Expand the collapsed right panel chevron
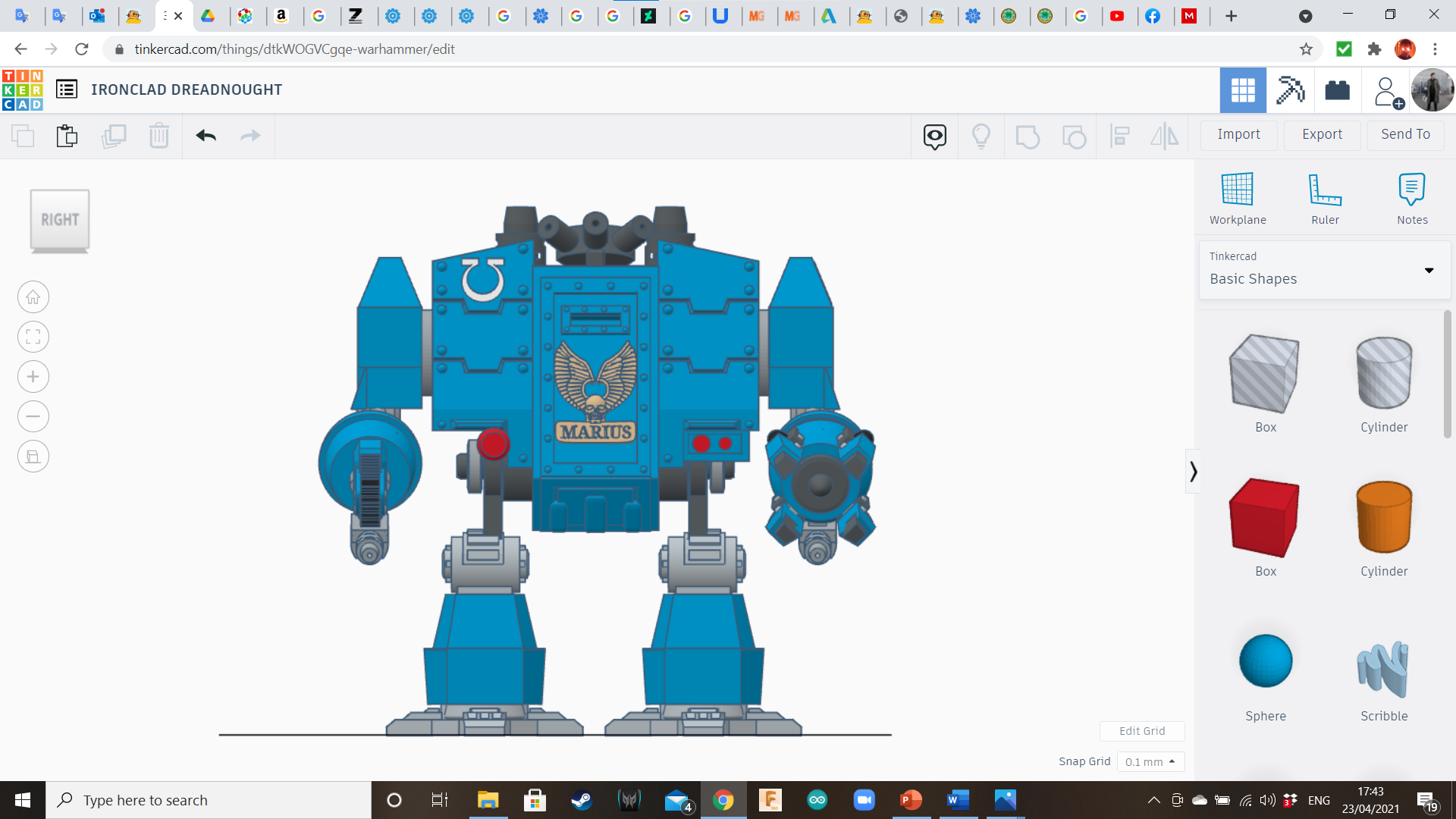 pyautogui.click(x=1193, y=471)
